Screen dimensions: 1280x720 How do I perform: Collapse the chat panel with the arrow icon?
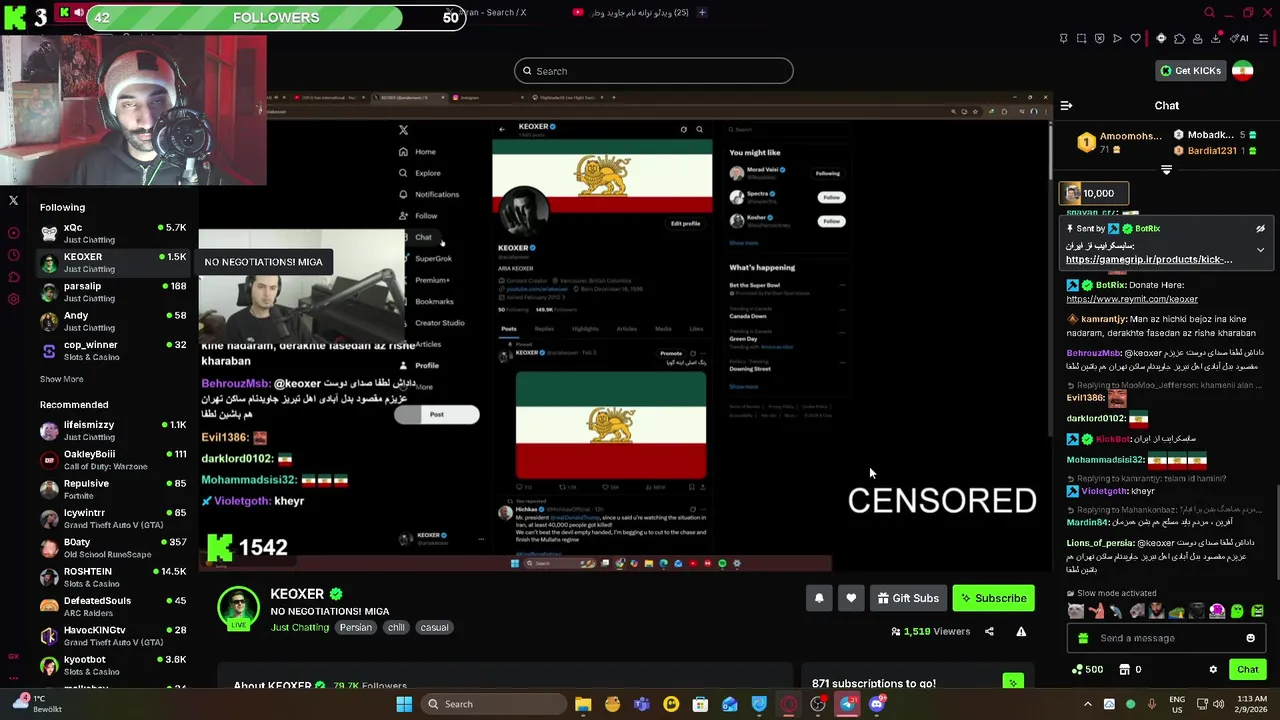(1066, 105)
